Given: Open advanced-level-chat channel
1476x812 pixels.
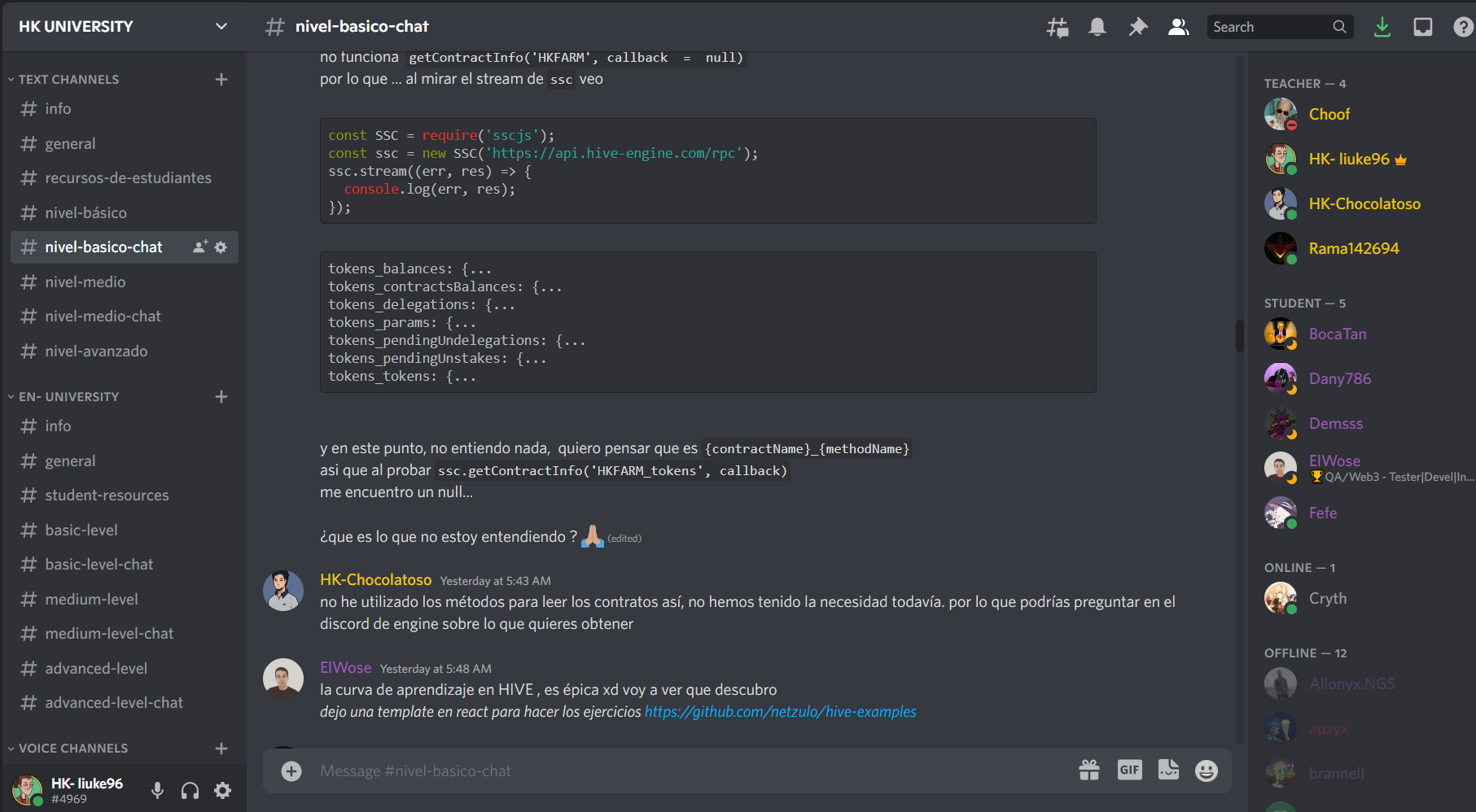Looking at the screenshot, I should pos(125,702).
